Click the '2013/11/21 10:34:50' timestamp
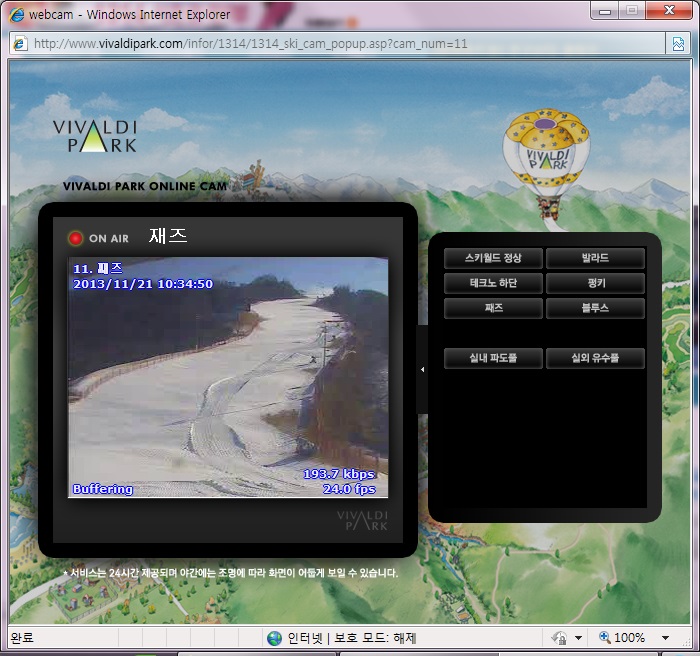 (143, 284)
